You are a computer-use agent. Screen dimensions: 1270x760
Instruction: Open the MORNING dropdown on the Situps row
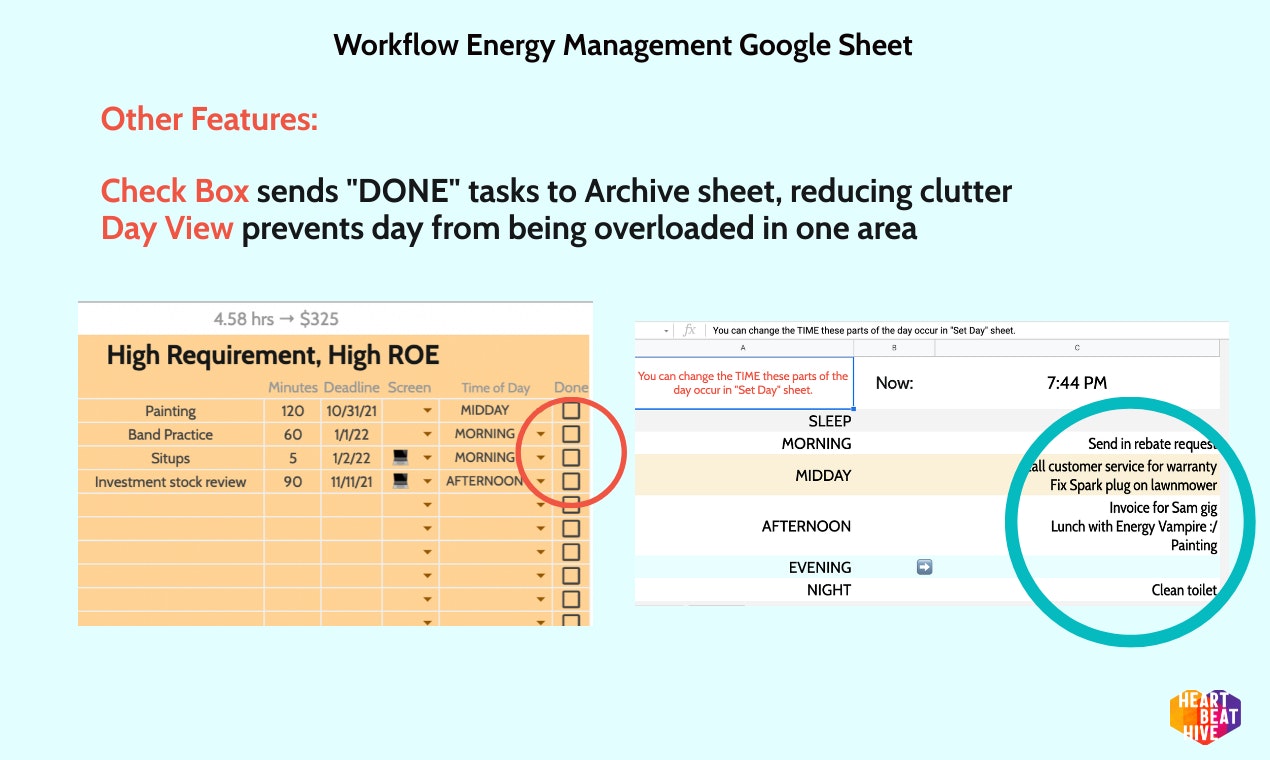540,457
